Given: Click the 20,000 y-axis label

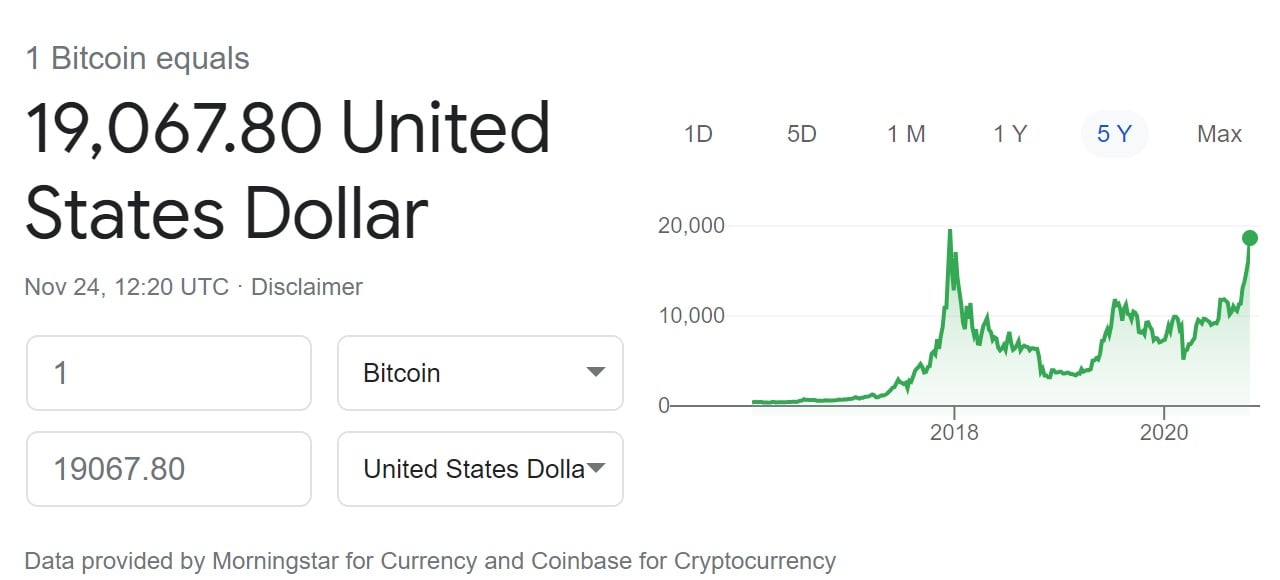Looking at the screenshot, I should [691, 225].
